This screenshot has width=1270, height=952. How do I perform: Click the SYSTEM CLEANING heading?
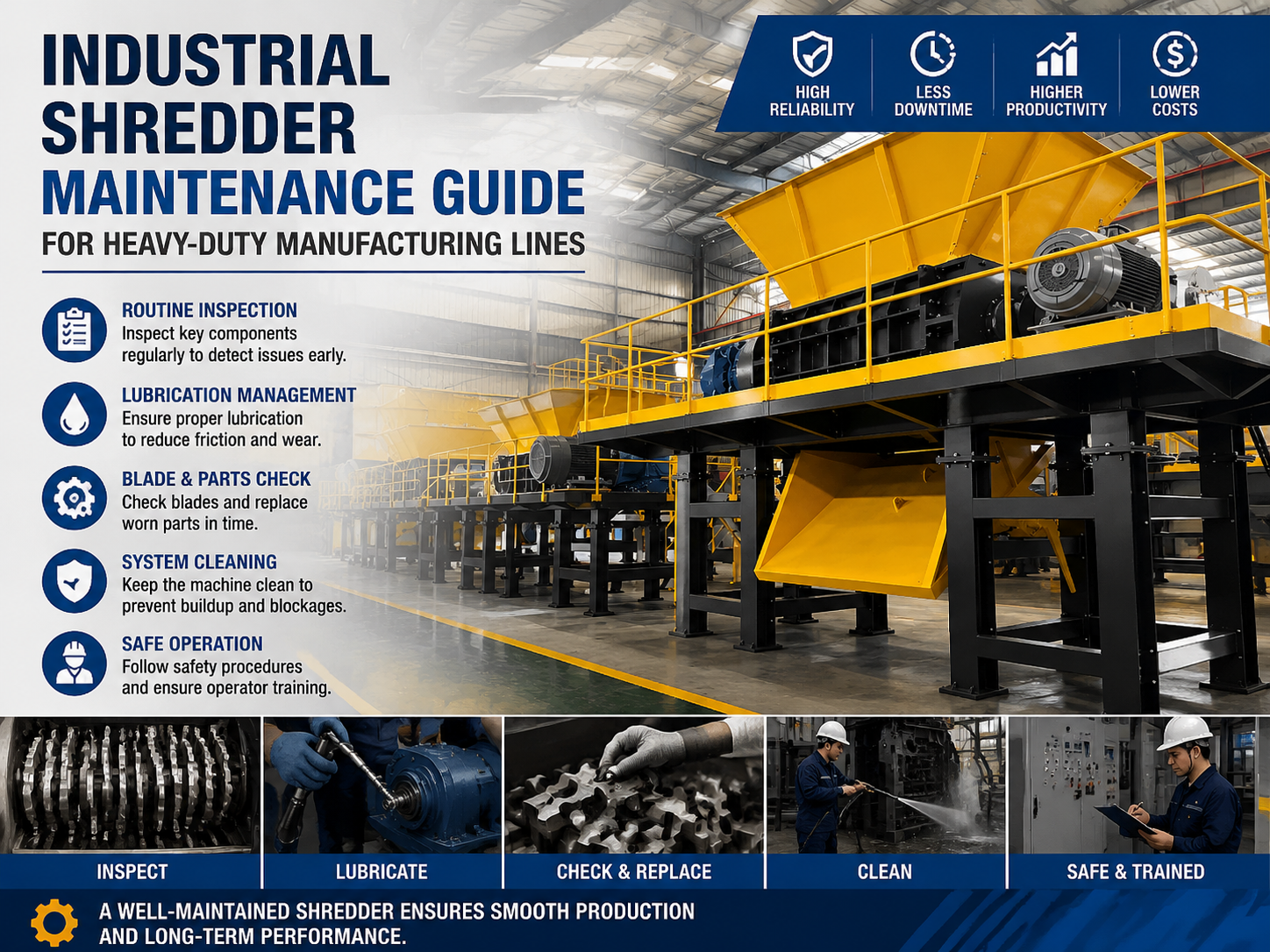click(x=199, y=562)
